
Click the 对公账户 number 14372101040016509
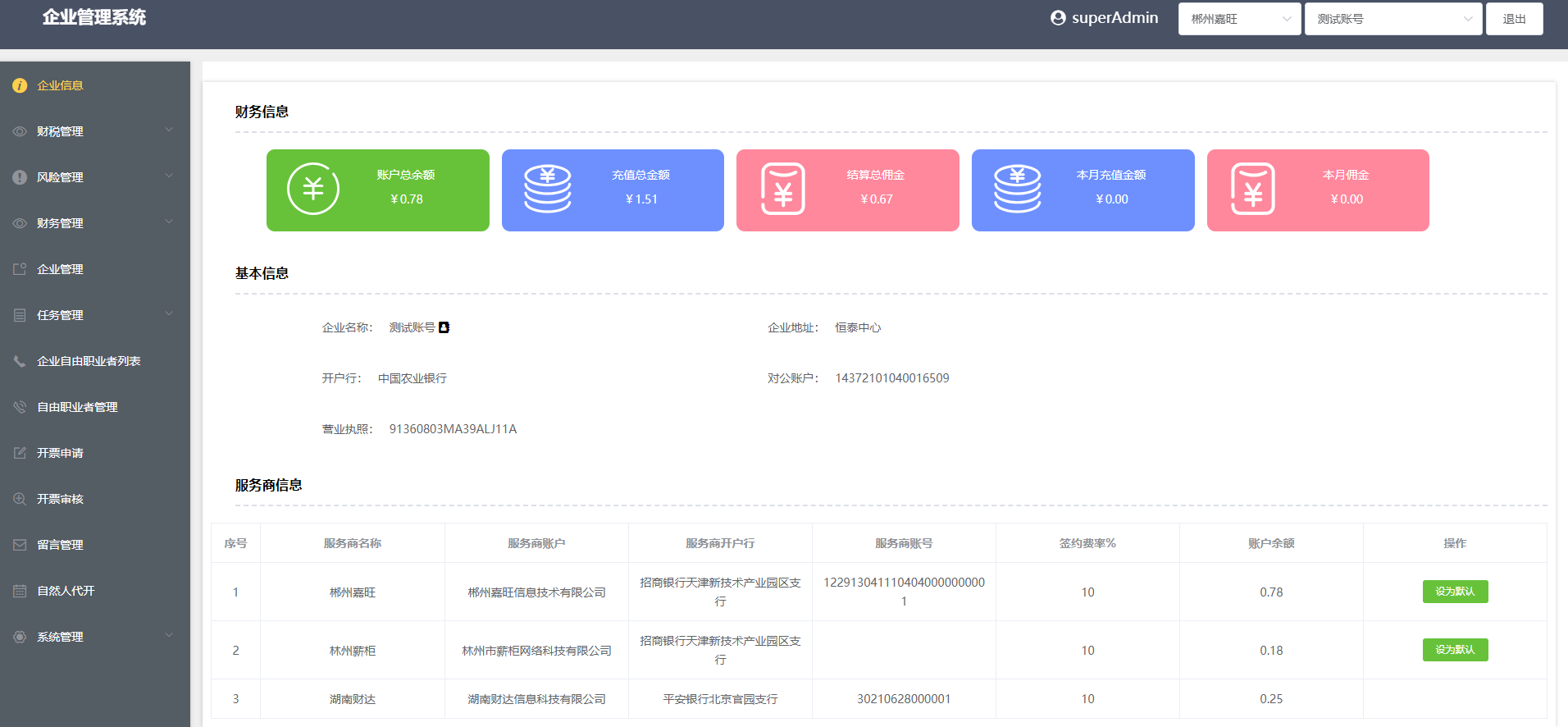pyautogui.click(x=892, y=378)
